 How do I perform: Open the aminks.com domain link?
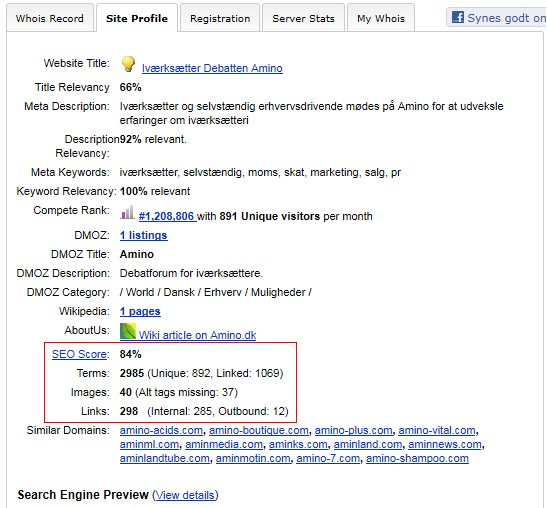(x=298, y=444)
